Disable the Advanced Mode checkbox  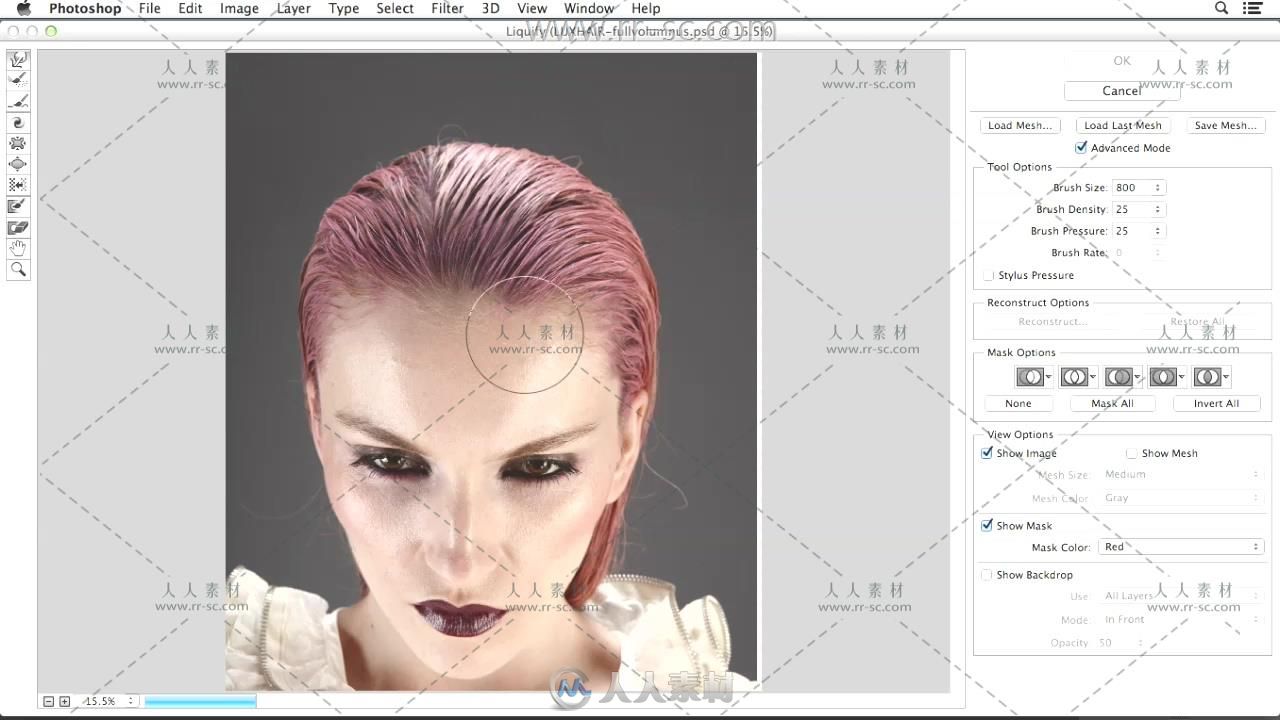(x=1081, y=147)
